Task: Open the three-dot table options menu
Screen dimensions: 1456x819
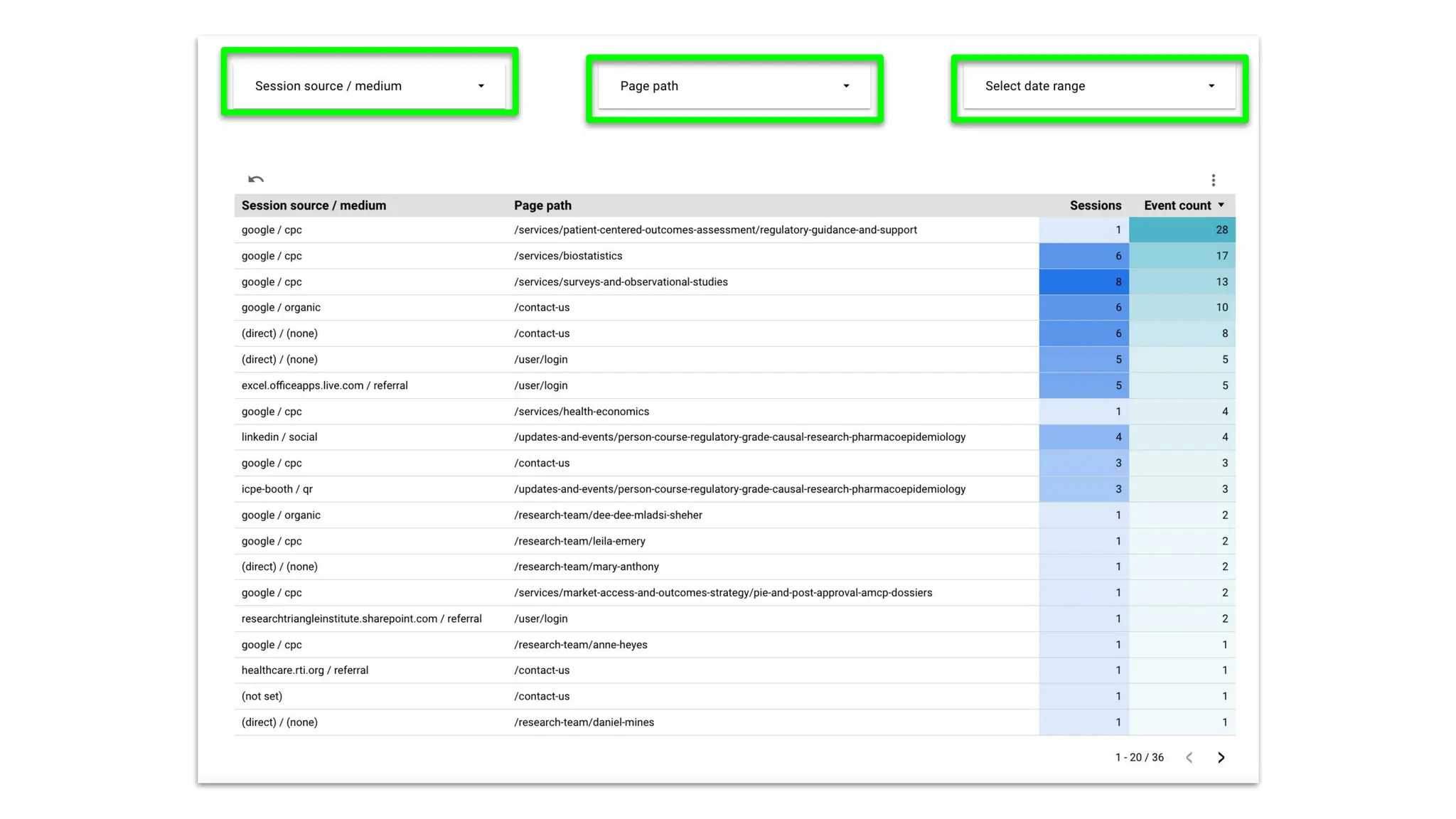Action: 1213,180
